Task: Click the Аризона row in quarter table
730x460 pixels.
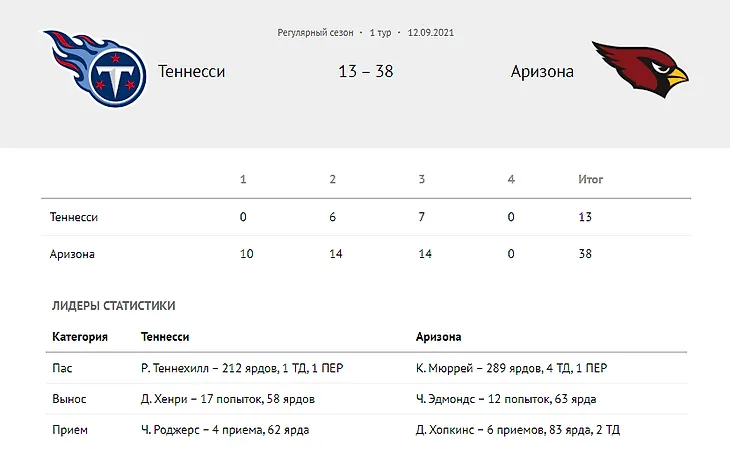Action: click(x=366, y=254)
